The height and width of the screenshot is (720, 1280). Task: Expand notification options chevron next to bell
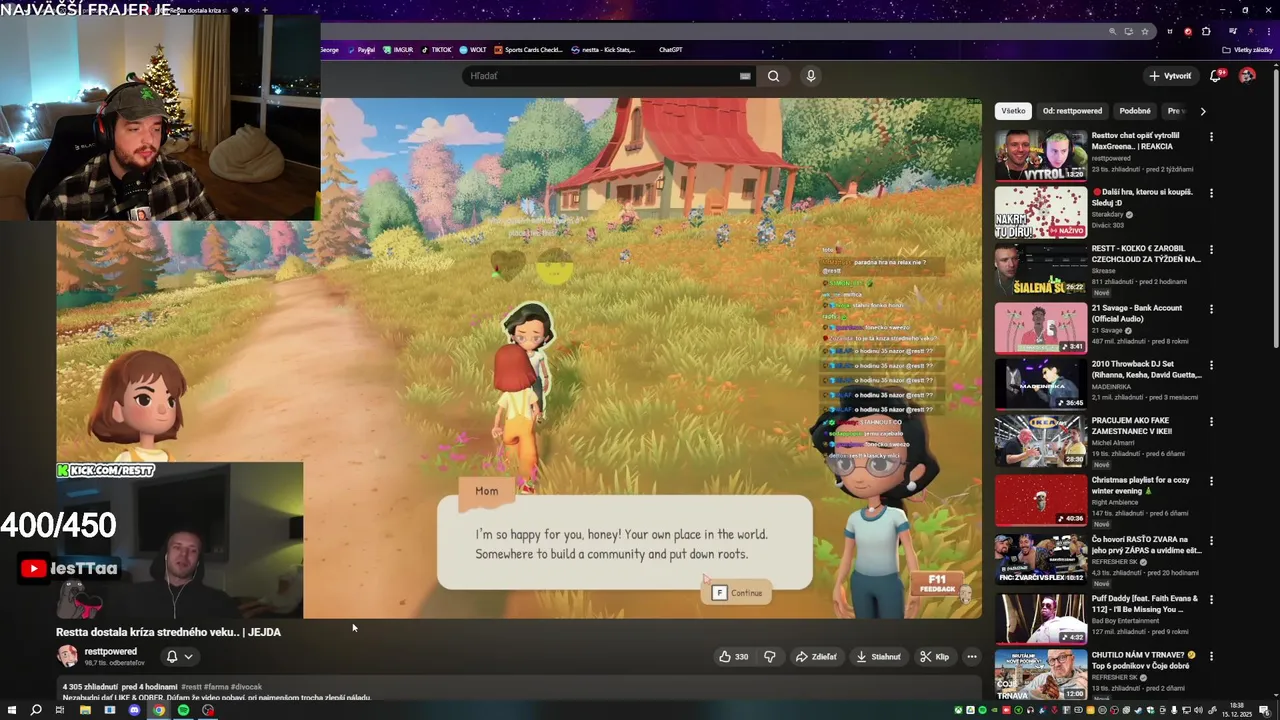[188, 657]
